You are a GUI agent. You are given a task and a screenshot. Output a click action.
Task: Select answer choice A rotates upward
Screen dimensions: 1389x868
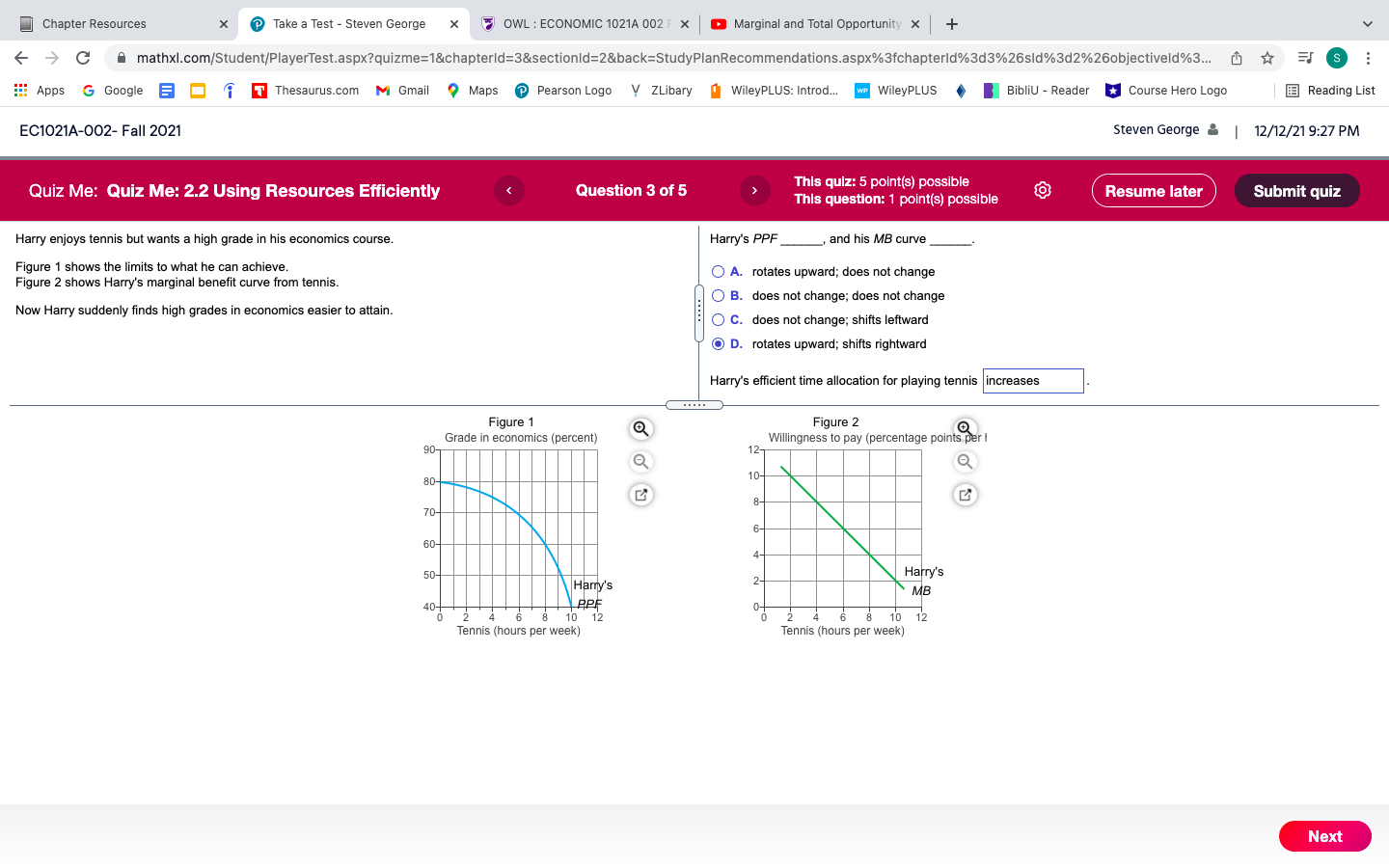[x=718, y=271]
